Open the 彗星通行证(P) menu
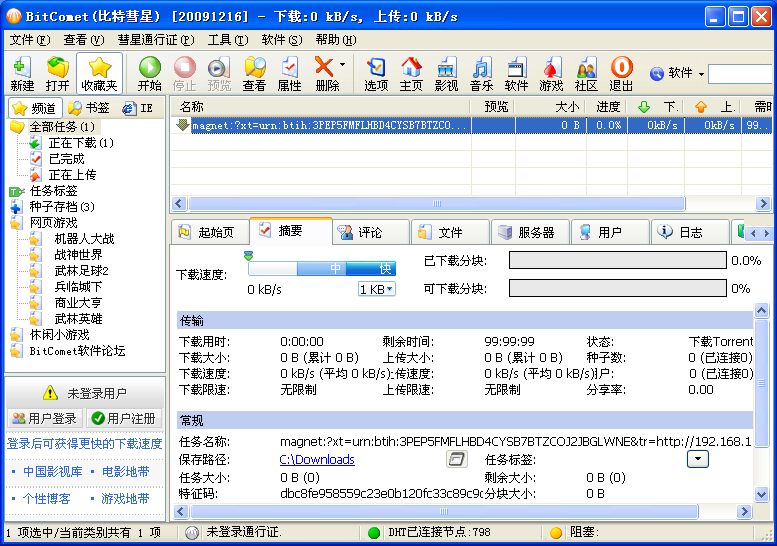777x546 pixels. point(156,40)
